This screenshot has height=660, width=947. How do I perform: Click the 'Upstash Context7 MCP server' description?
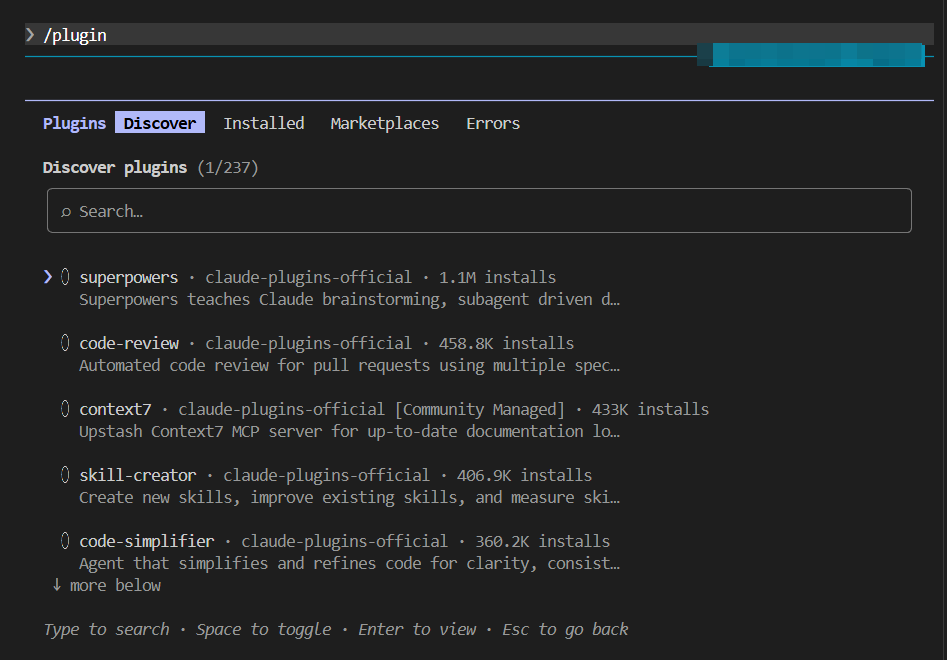(350, 432)
